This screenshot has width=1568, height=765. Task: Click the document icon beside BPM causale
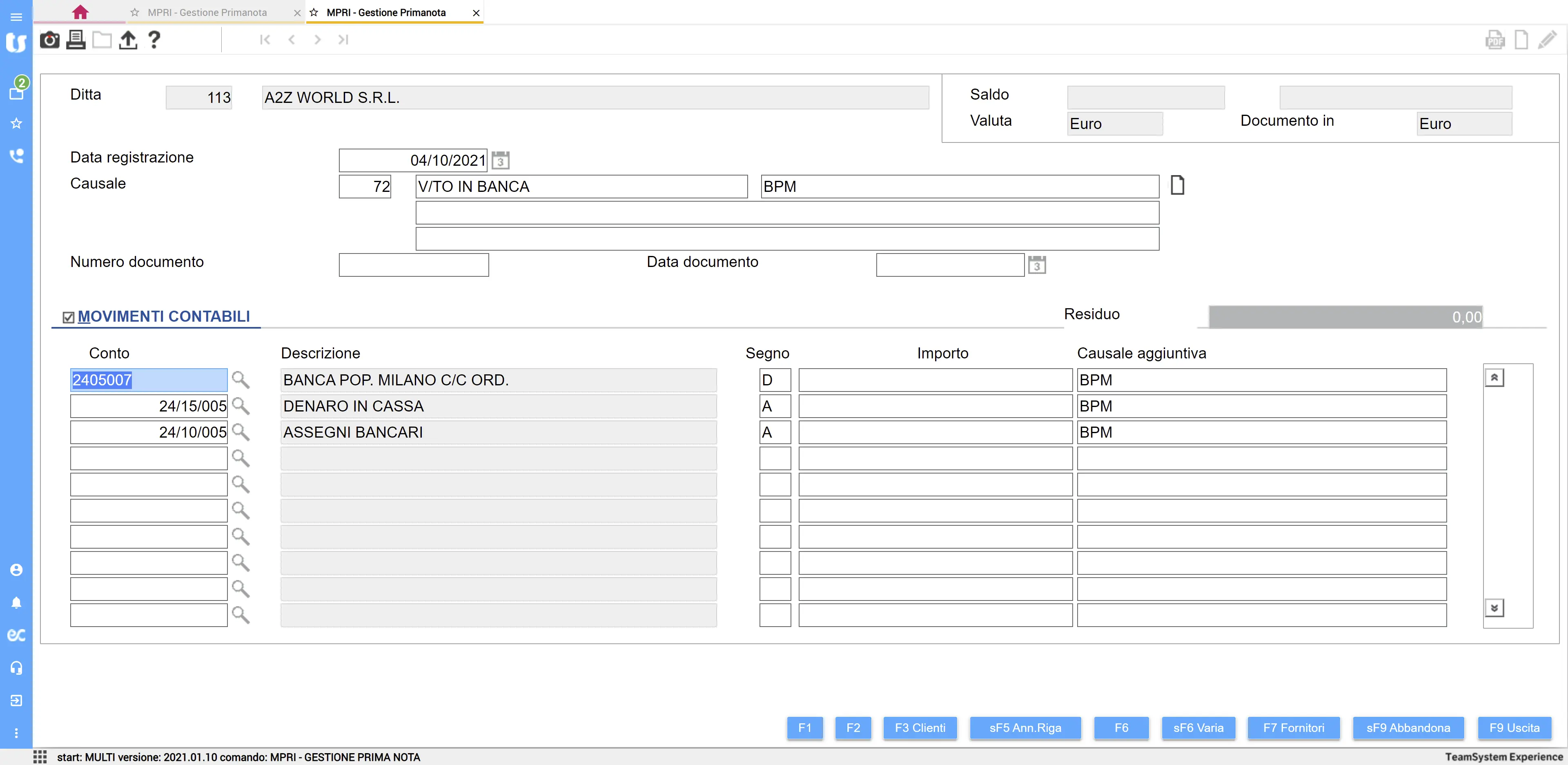pos(1177,185)
